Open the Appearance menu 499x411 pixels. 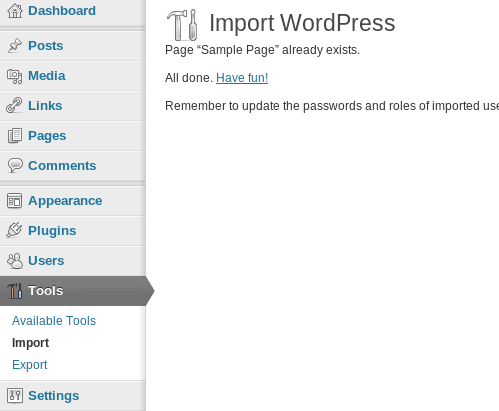pos(65,201)
